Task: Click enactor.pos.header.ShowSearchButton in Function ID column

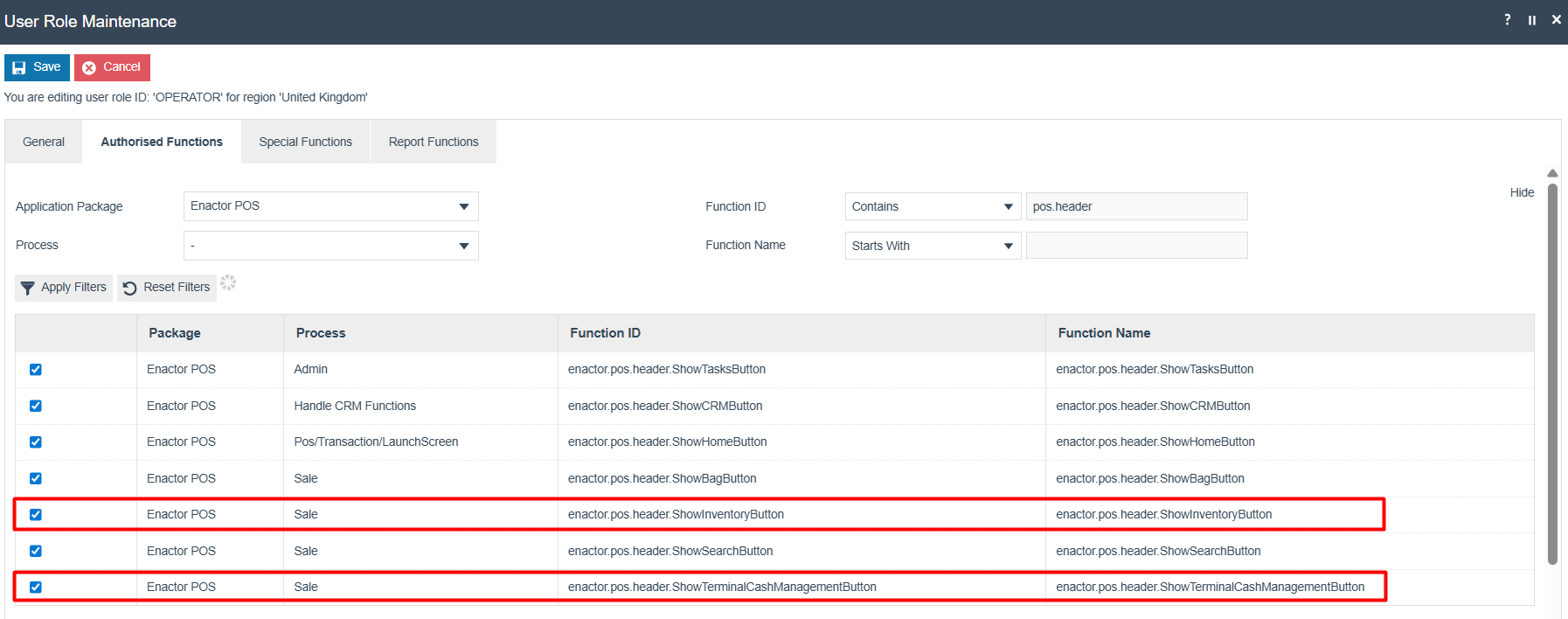Action: tap(670, 551)
